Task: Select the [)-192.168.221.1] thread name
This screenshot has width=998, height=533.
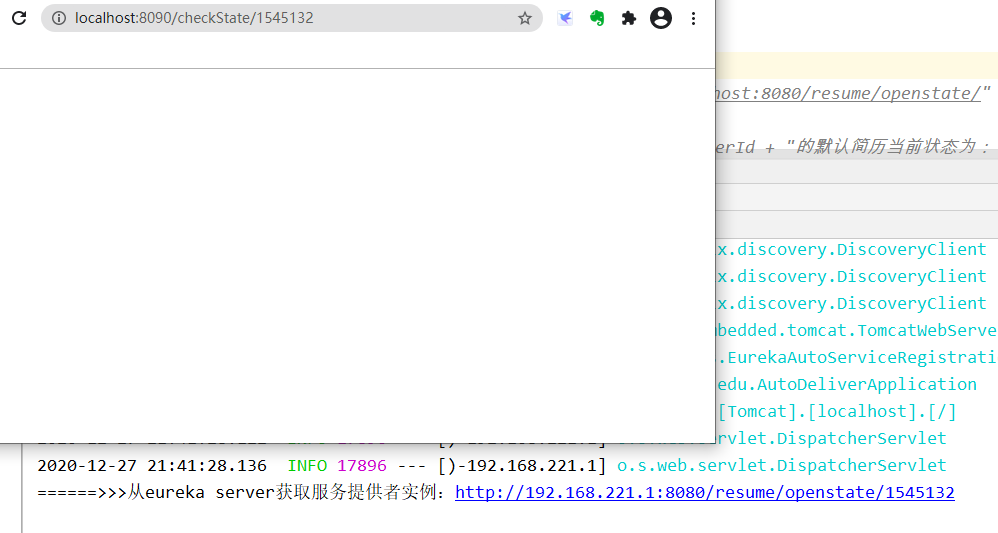Action: tap(522, 465)
